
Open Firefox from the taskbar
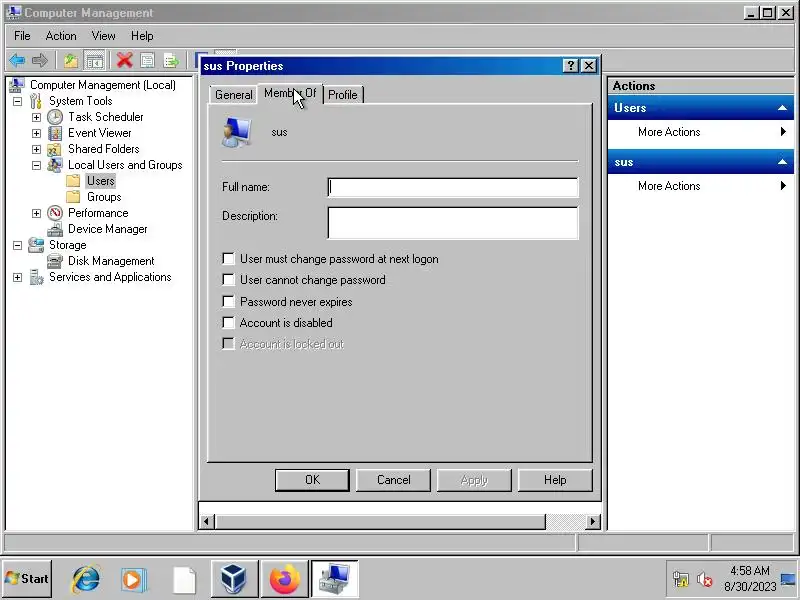coord(284,579)
